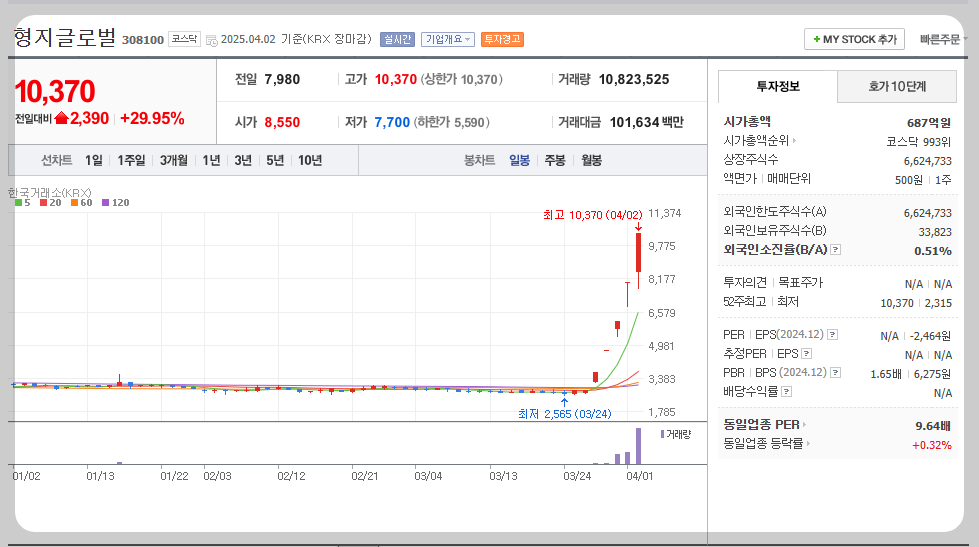Screen dimensions: 979x547
Task: Open the 동일업종 등락률 link
Action: (x=766, y=444)
